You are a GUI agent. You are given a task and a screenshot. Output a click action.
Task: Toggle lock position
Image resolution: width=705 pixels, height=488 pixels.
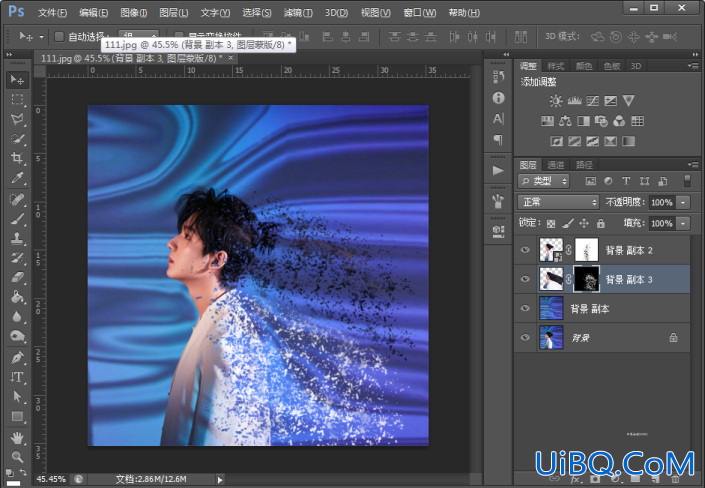point(584,223)
